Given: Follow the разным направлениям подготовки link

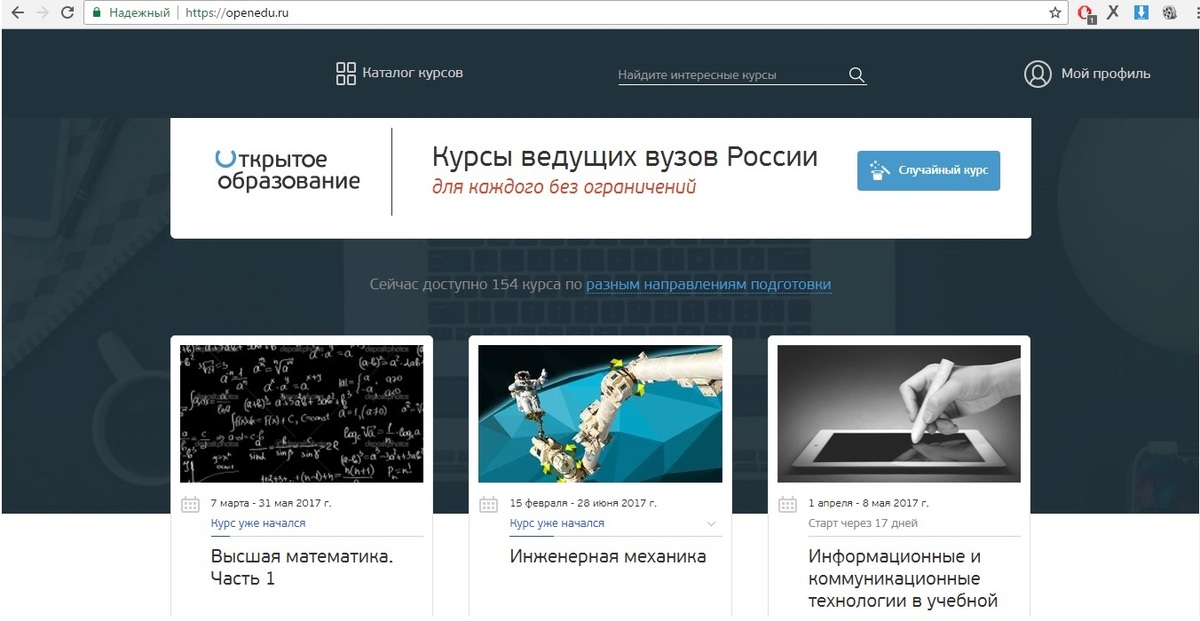Looking at the screenshot, I should click(x=708, y=285).
